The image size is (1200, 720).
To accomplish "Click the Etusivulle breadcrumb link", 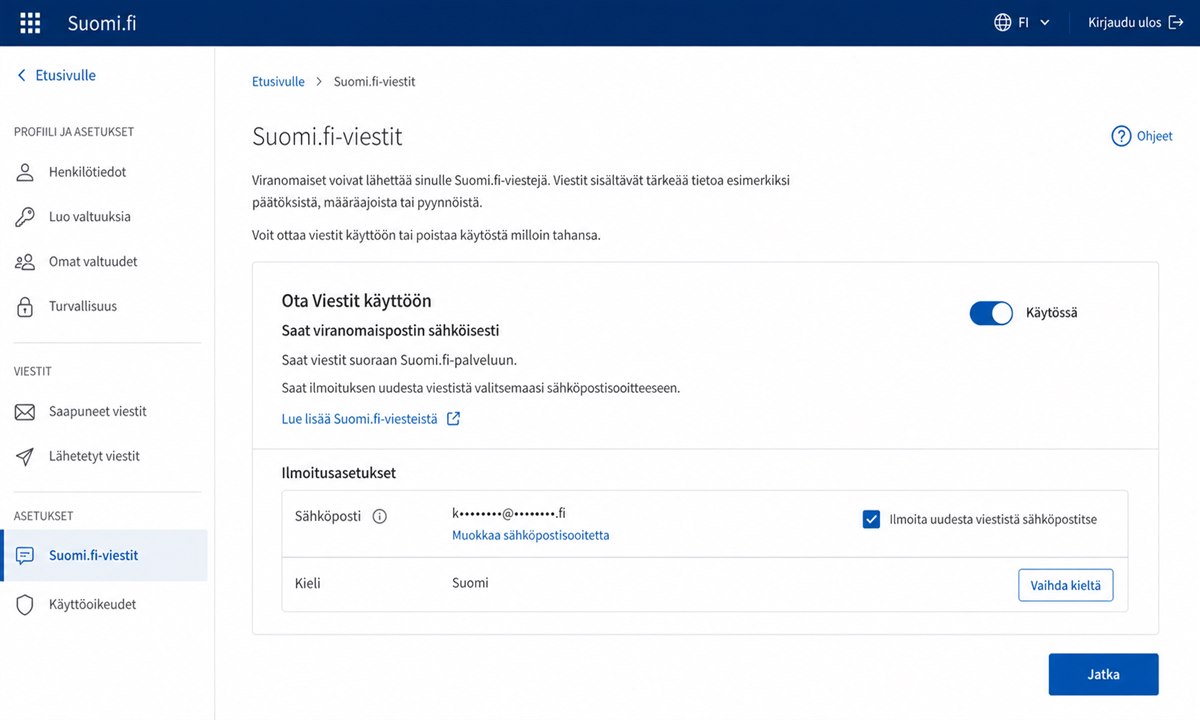I will [278, 82].
